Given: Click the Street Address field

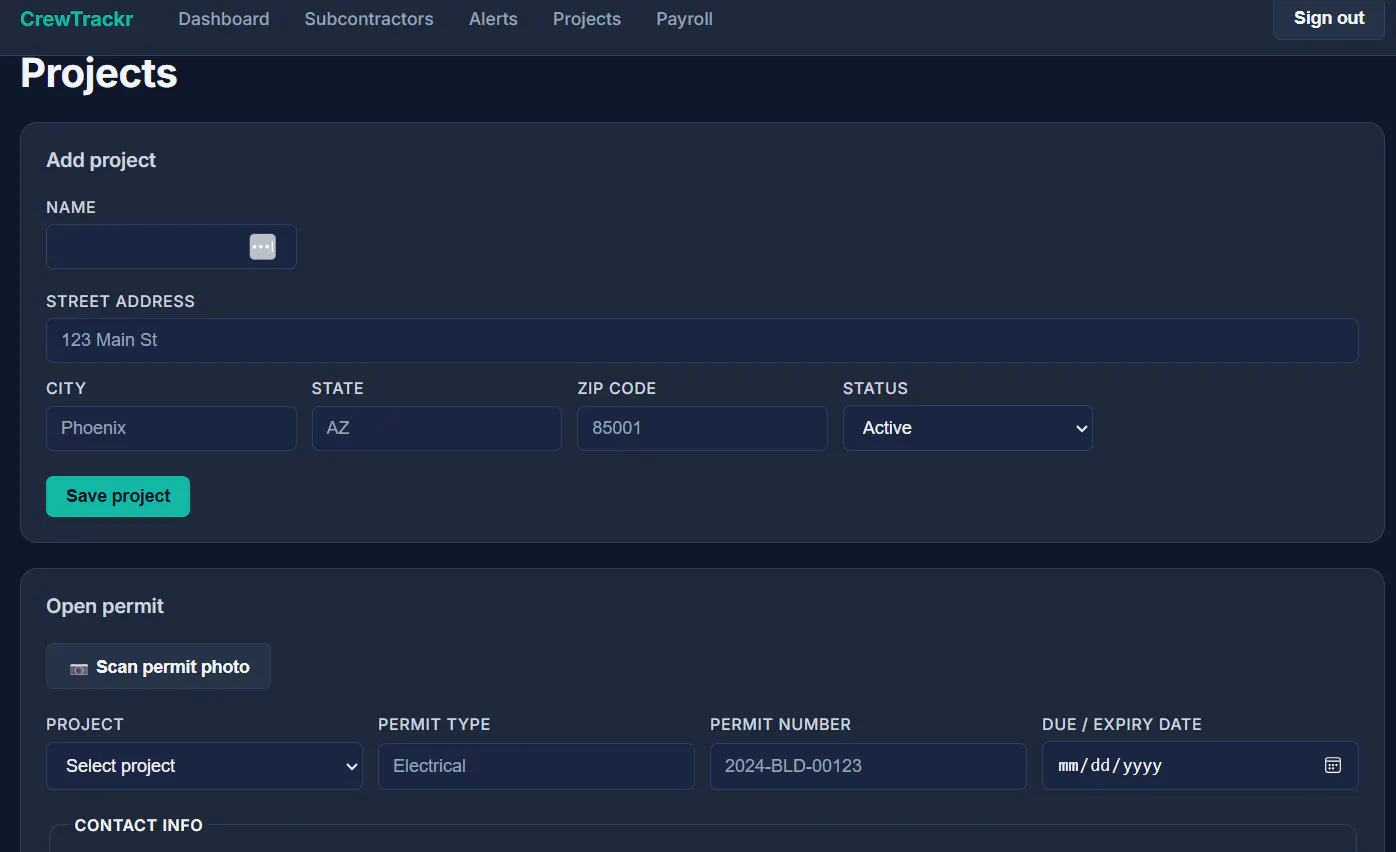Looking at the screenshot, I should point(702,340).
